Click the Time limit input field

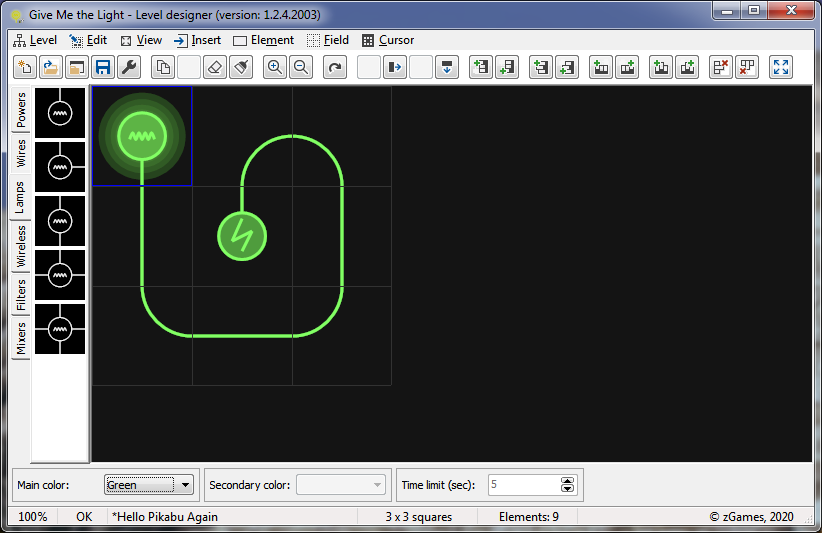point(523,485)
